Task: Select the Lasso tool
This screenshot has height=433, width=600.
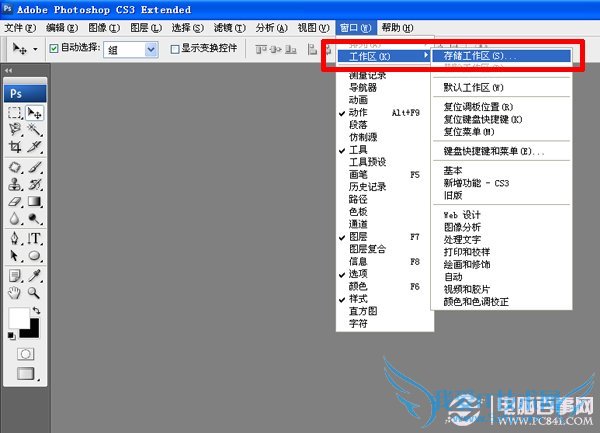Action: (15, 130)
